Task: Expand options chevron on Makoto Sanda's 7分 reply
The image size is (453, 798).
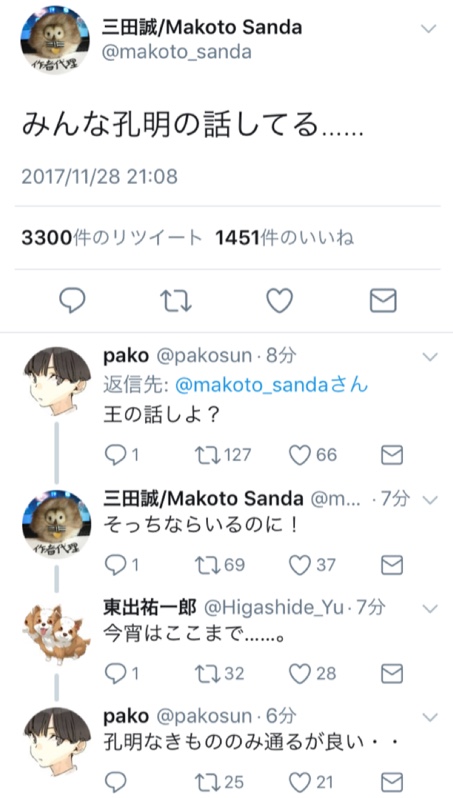Action: tap(430, 501)
